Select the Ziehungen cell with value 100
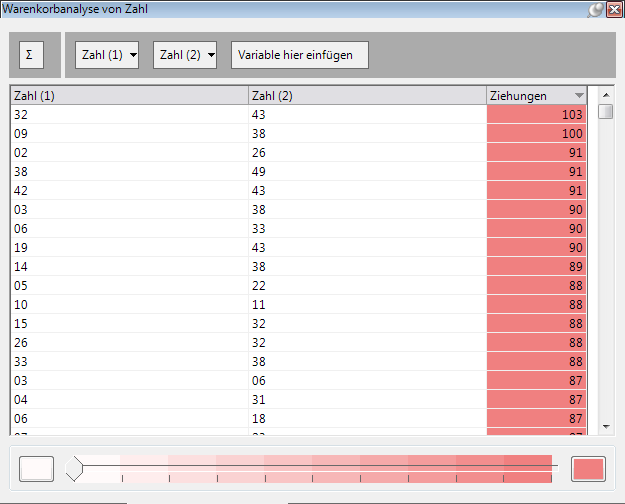The width and height of the screenshot is (625, 504). tap(537, 134)
